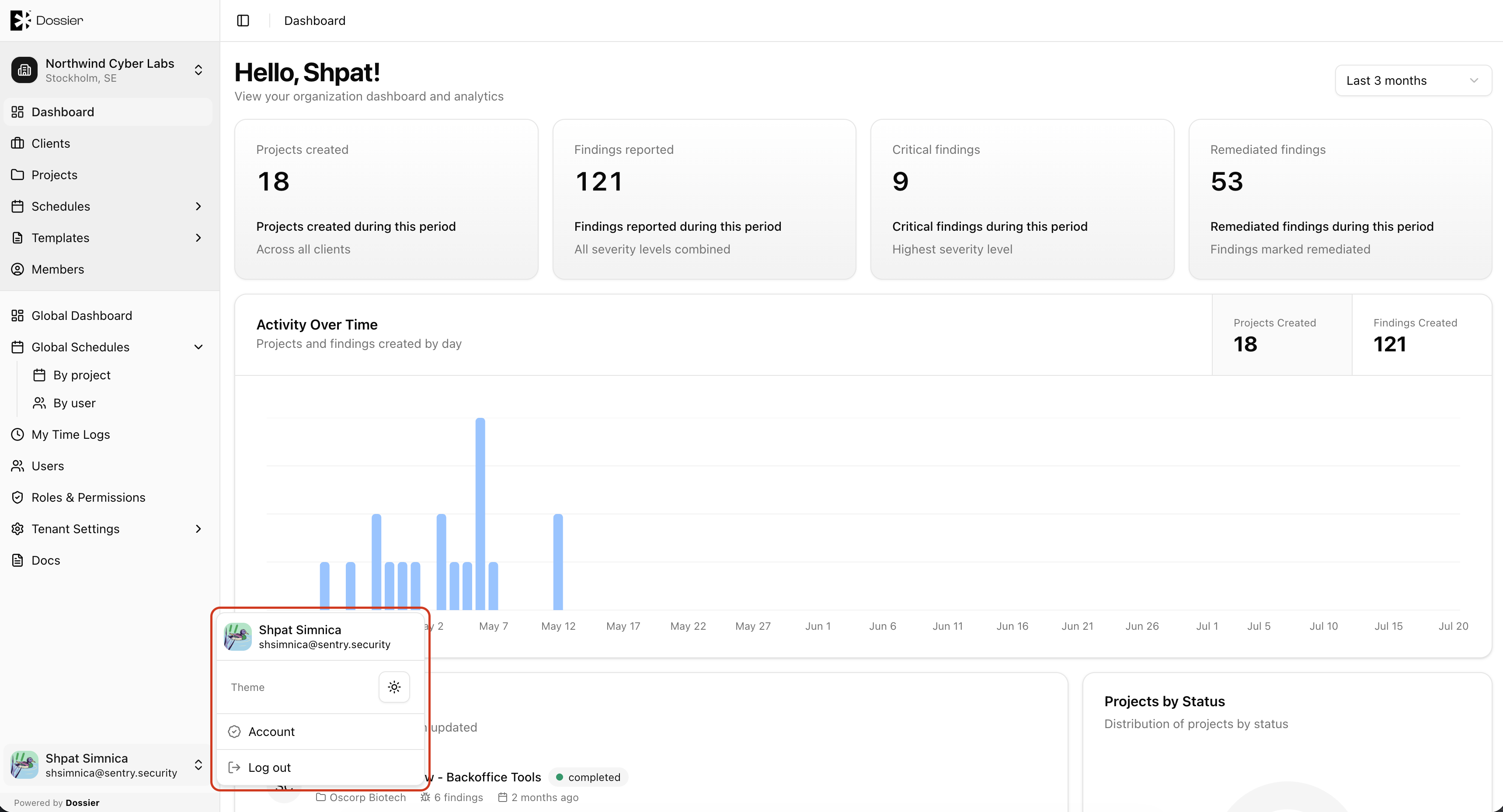Choose Log out in user menu
The width and height of the screenshot is (1503, 812).
320,768
